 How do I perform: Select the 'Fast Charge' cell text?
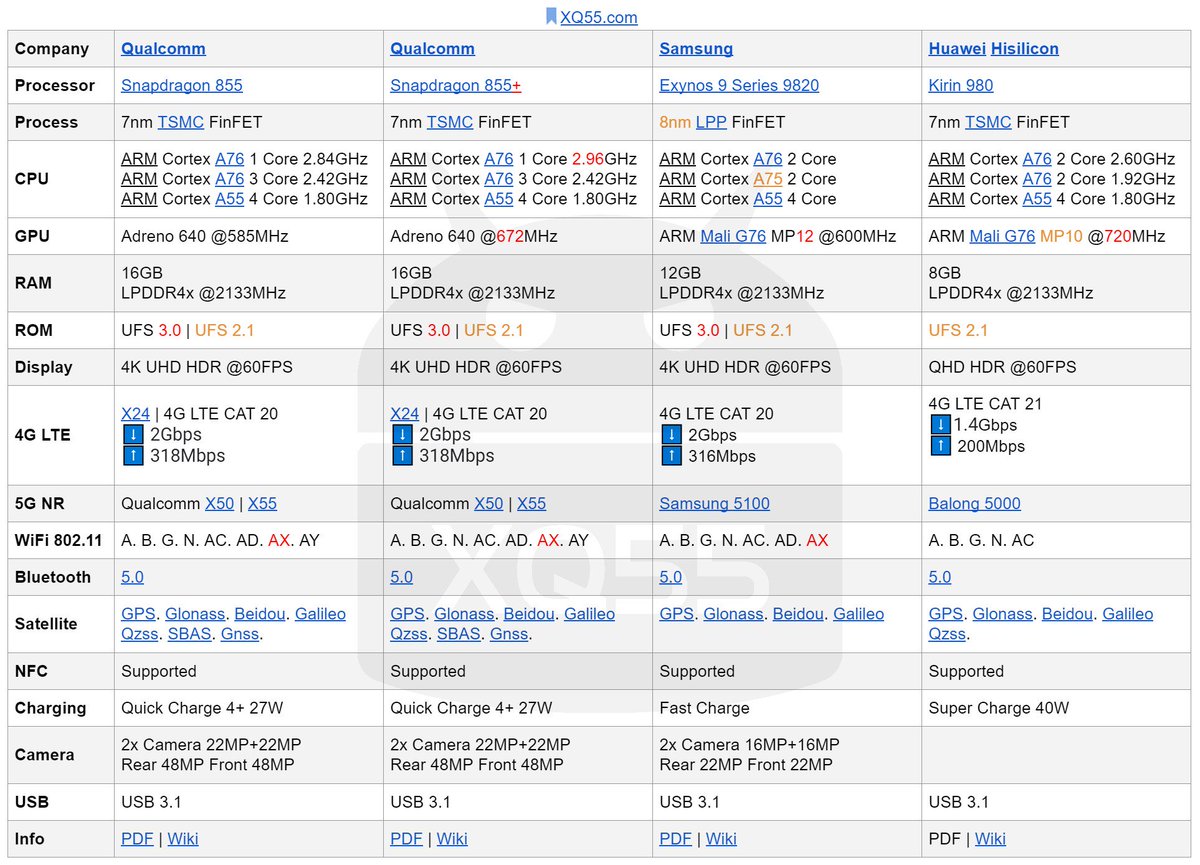pyautogui.click(x=705, y=708)
